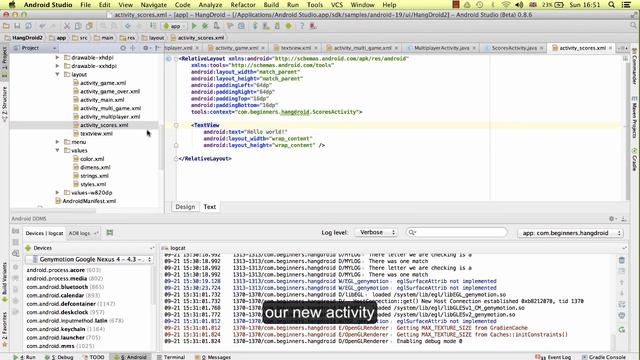Screen dimensions: 640x360
Task: Start debugging with the bug icon
Action: tap(205, 26)
